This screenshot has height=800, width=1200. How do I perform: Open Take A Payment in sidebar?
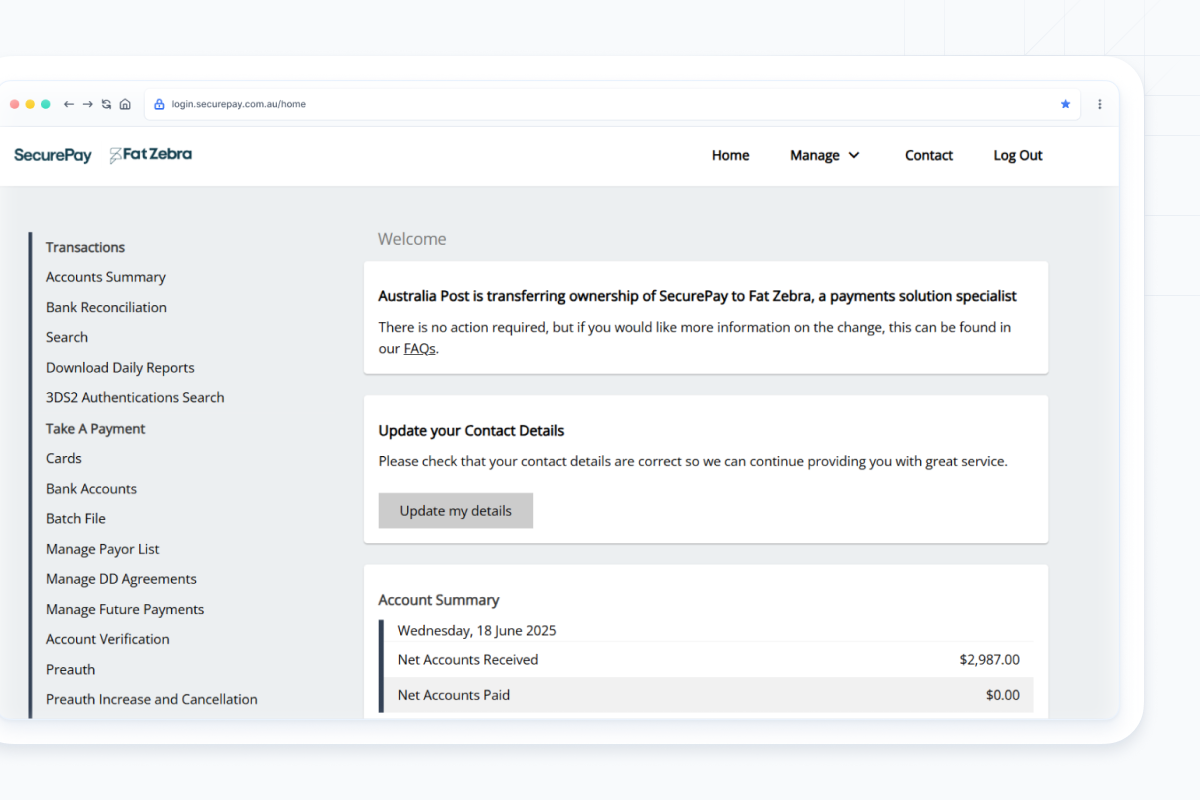click(x=96, y=428)
